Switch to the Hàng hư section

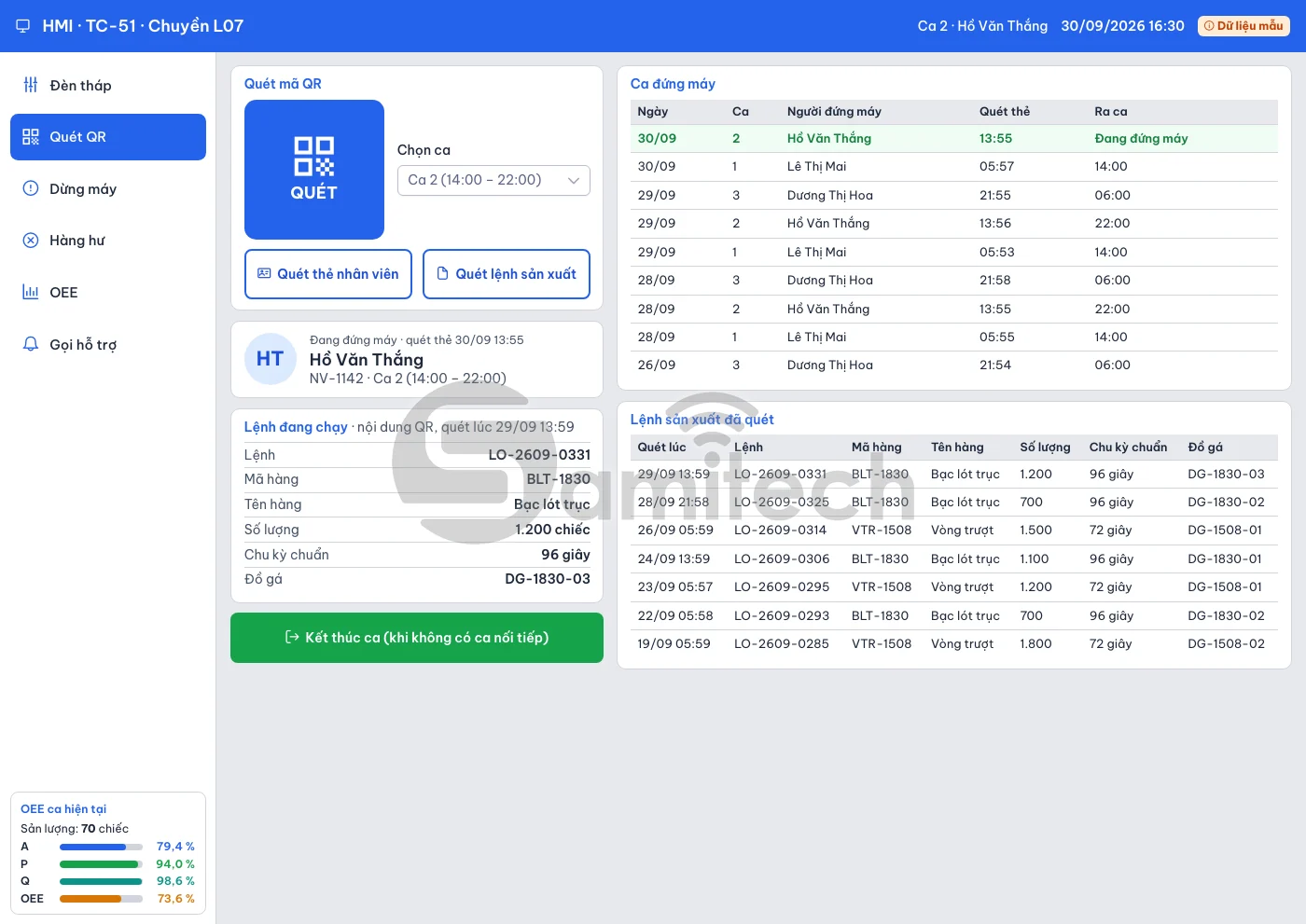pos(108,241)
